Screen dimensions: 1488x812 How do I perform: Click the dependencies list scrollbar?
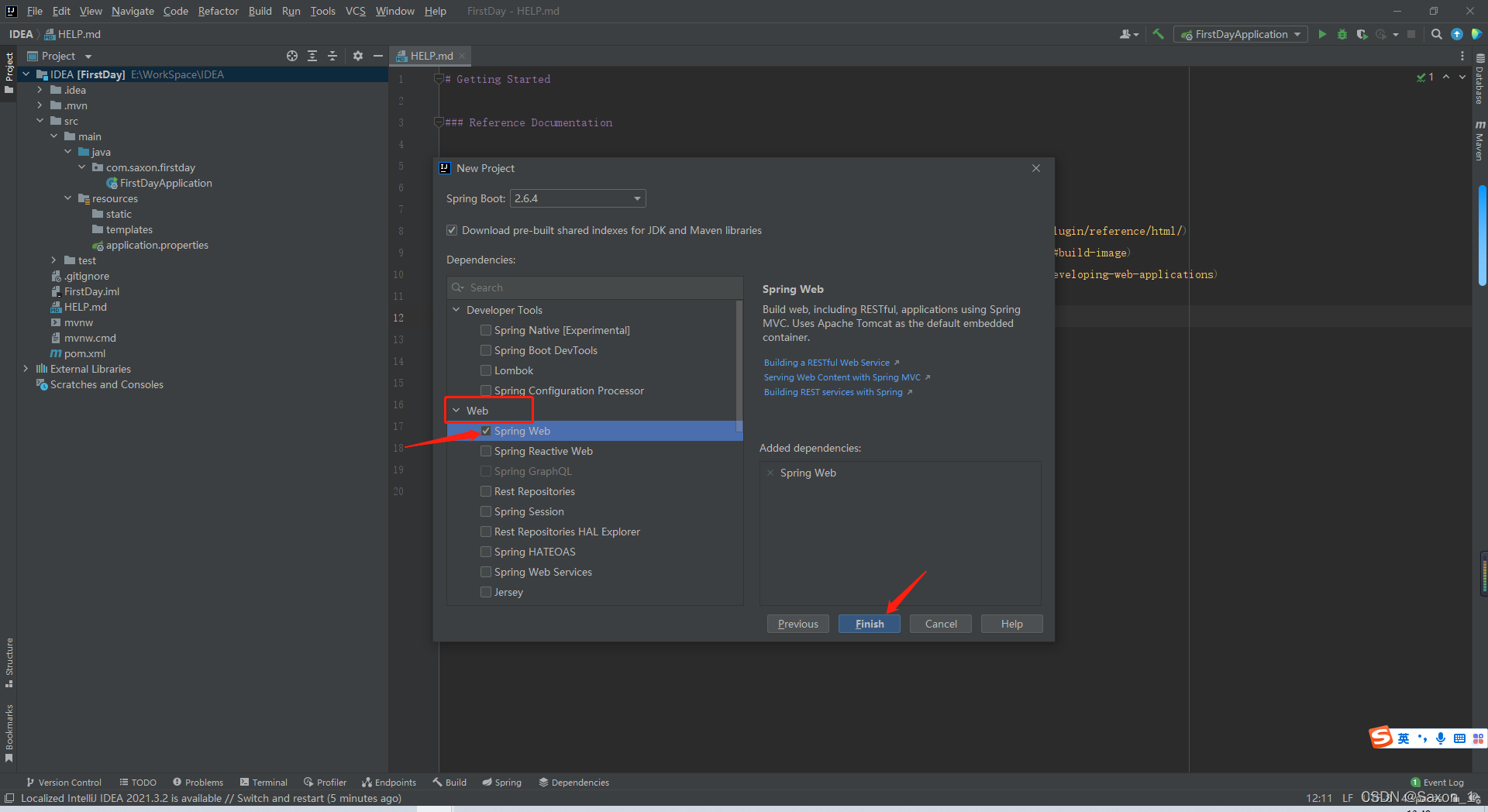pos(739,366)
